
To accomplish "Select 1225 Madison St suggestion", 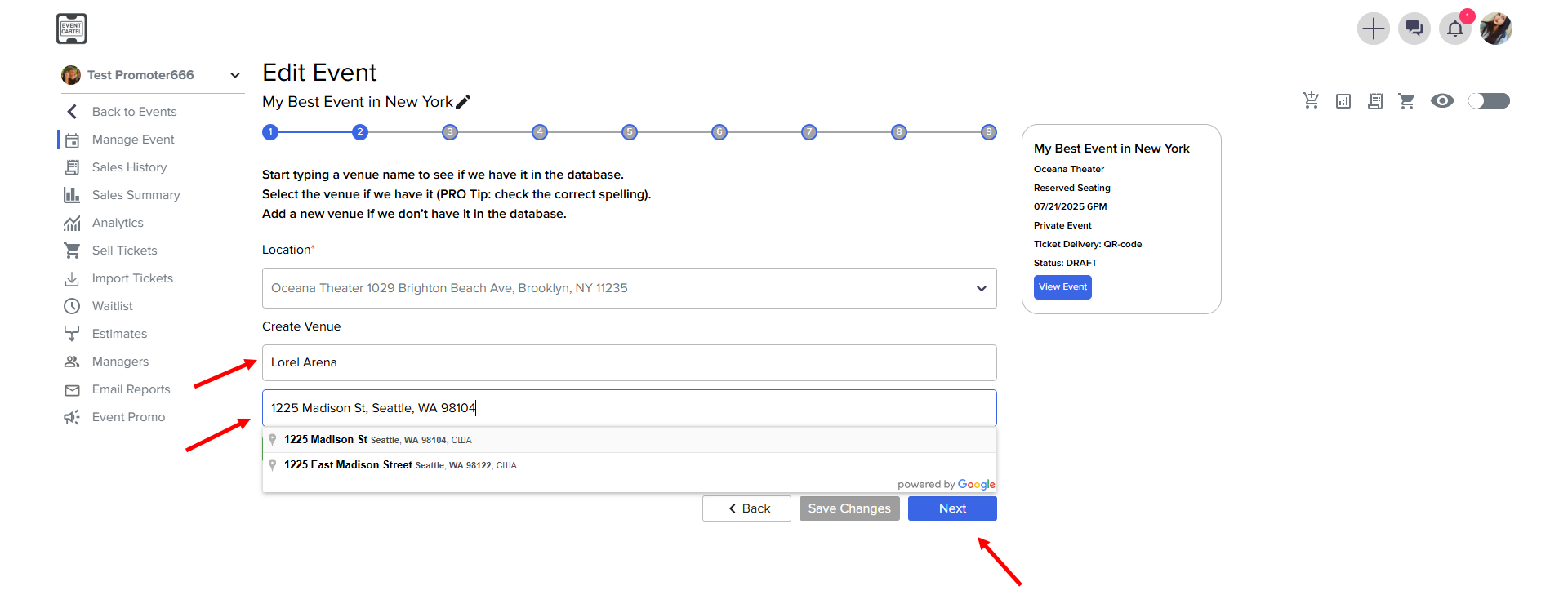I will click(x=629, y=440).
